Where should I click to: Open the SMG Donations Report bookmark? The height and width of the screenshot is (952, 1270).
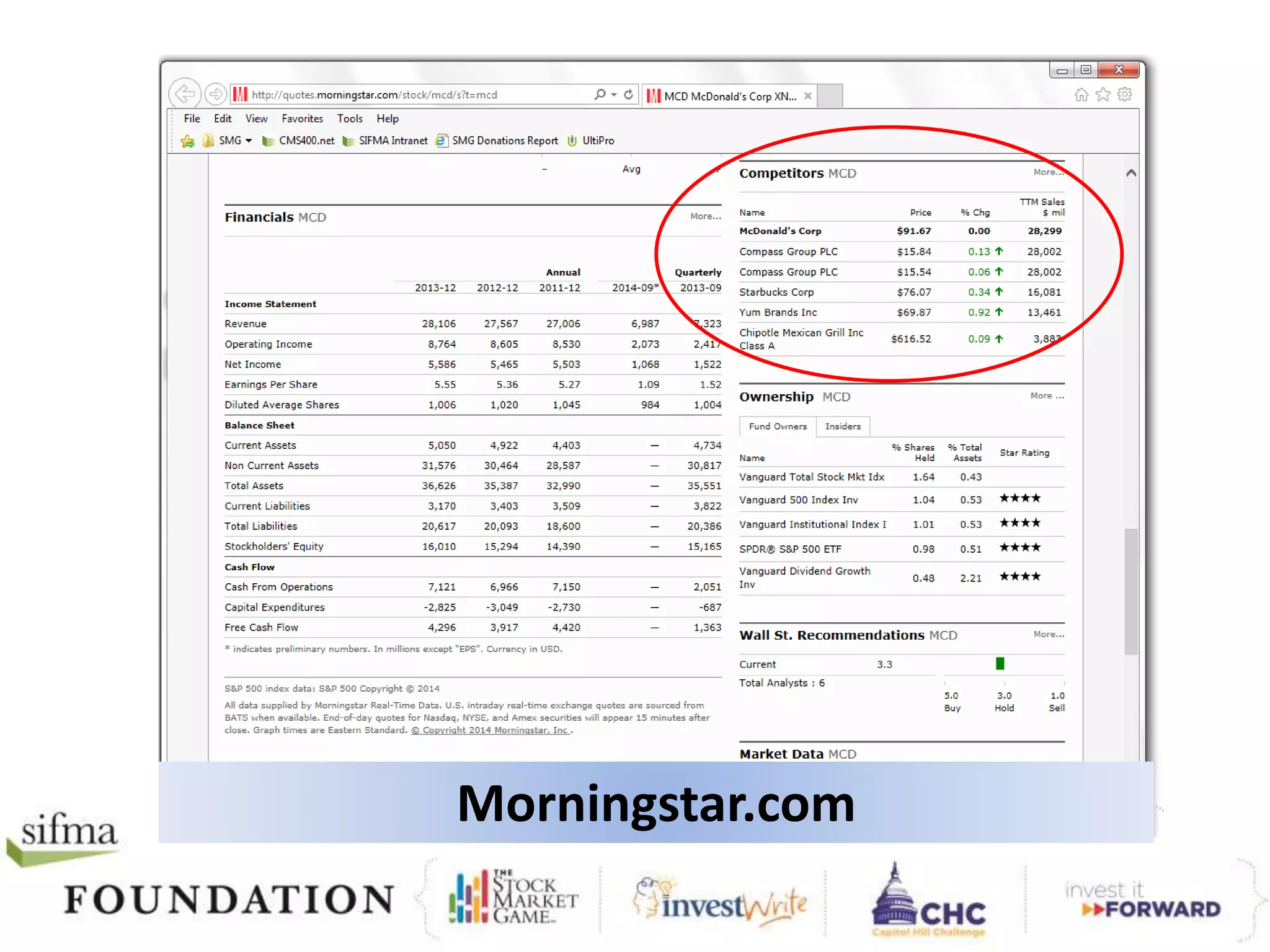click(x=504, y=141)
